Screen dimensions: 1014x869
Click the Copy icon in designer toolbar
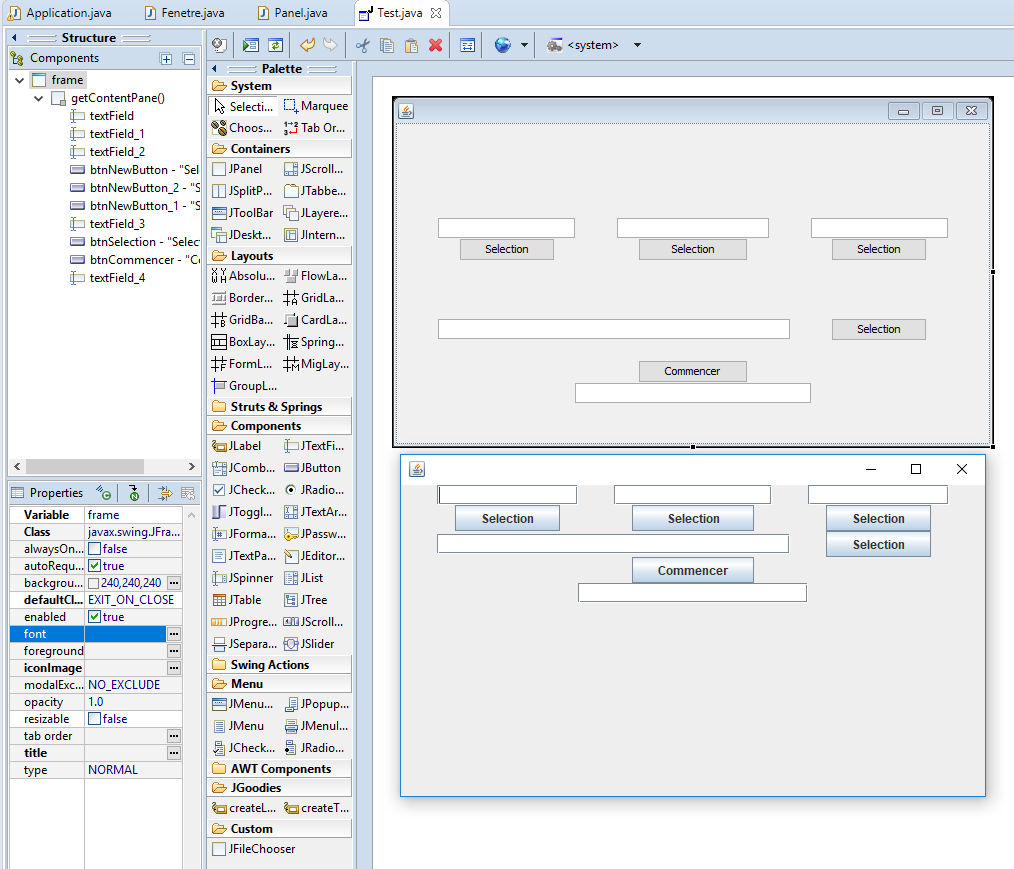386,46
